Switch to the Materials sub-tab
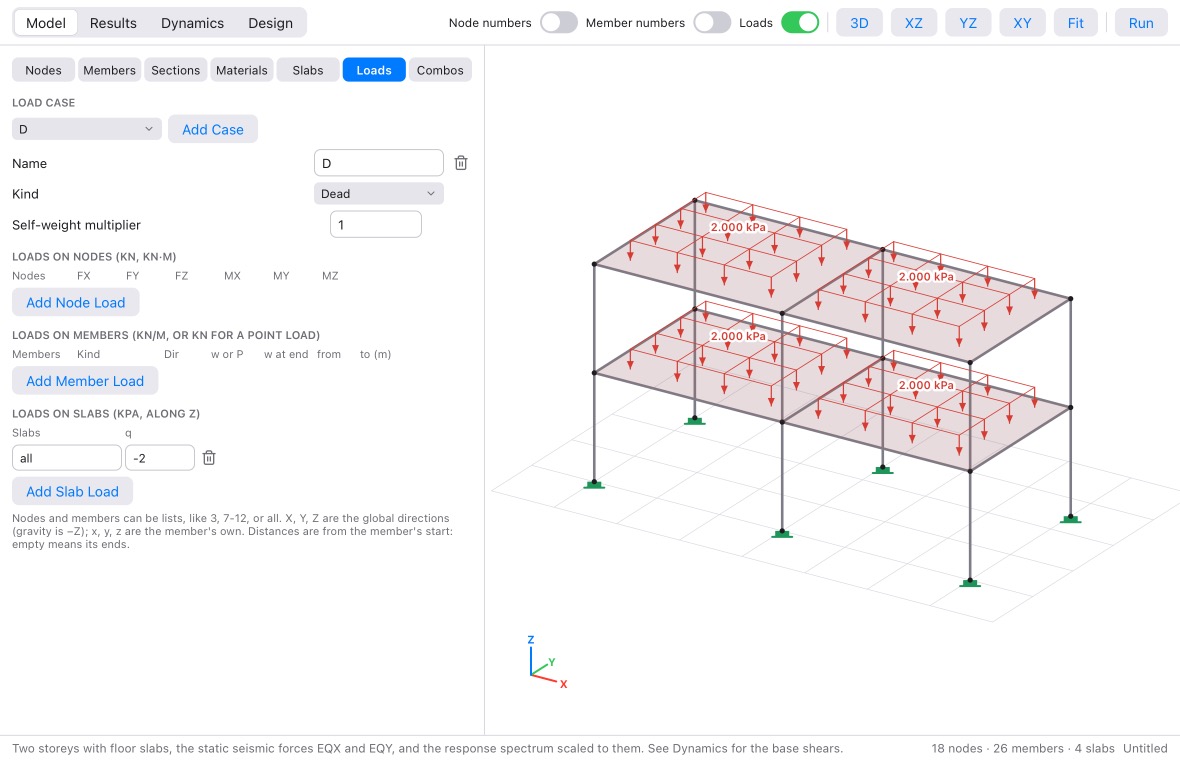Image resolution: width=1180 pixels, height=760 pixels. click(x=242, y=70)
